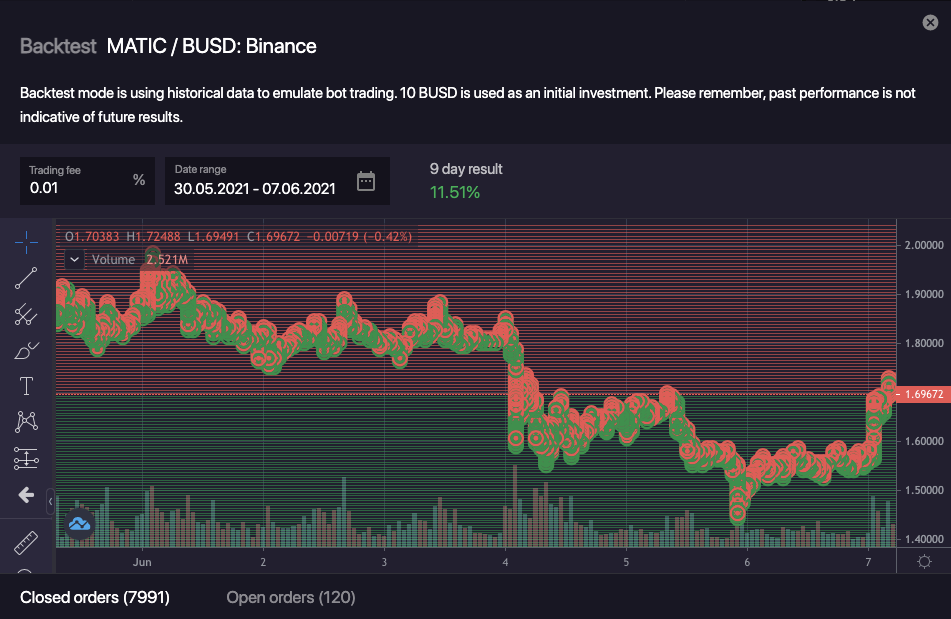Screen dimensions: 951x619
Task: Switch to Closed orders (7991) tab
Action: [x=95, y=597]
